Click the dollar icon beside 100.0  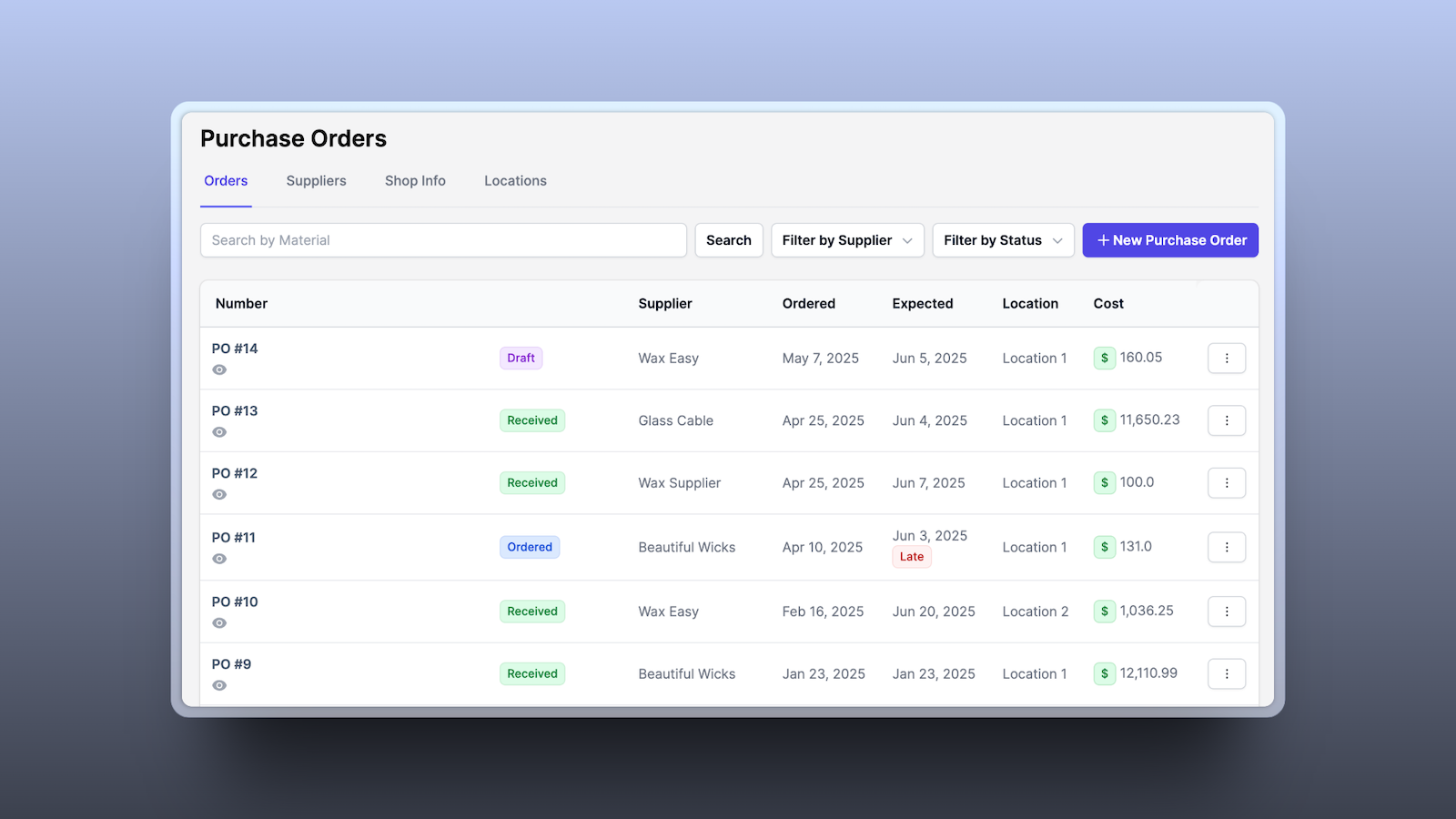tap(1105, 482)
